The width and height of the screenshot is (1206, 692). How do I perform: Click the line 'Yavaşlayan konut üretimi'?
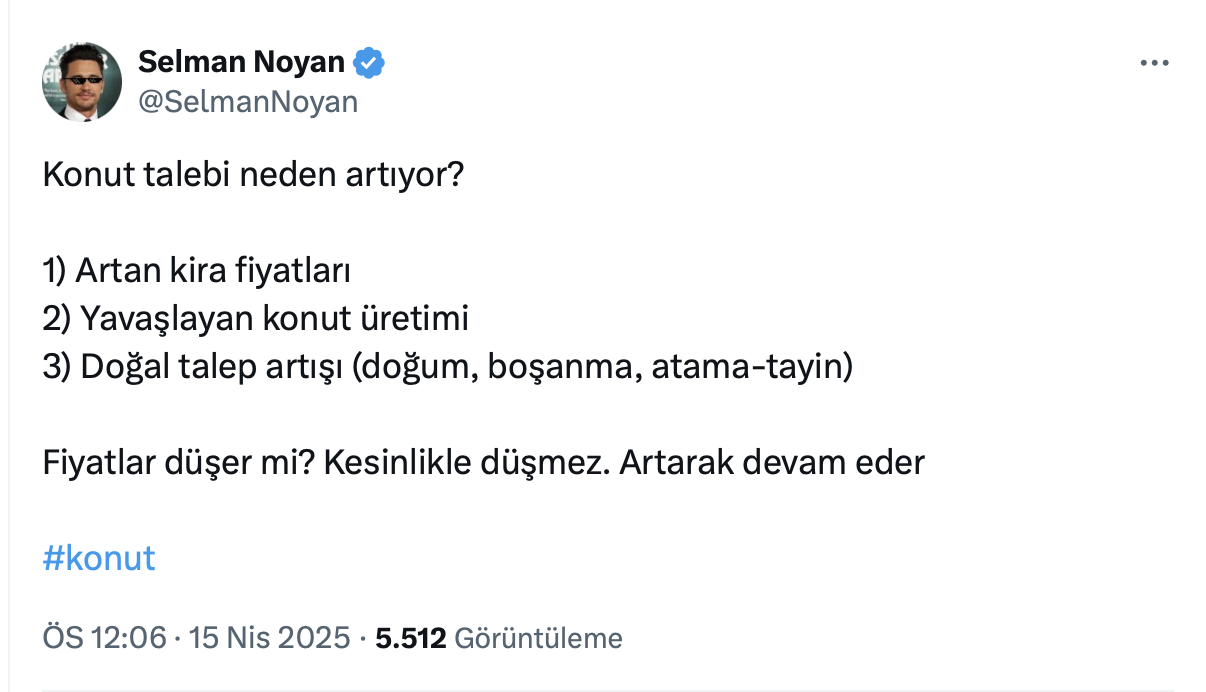click(x=274, y=319)
